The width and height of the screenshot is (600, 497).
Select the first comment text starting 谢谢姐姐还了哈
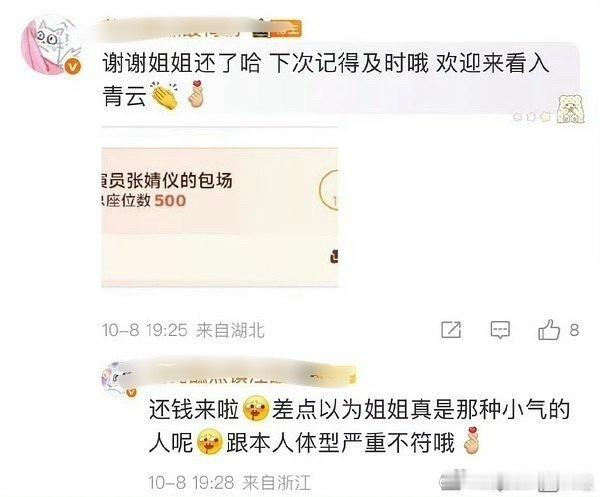click(x=326, y=80)
